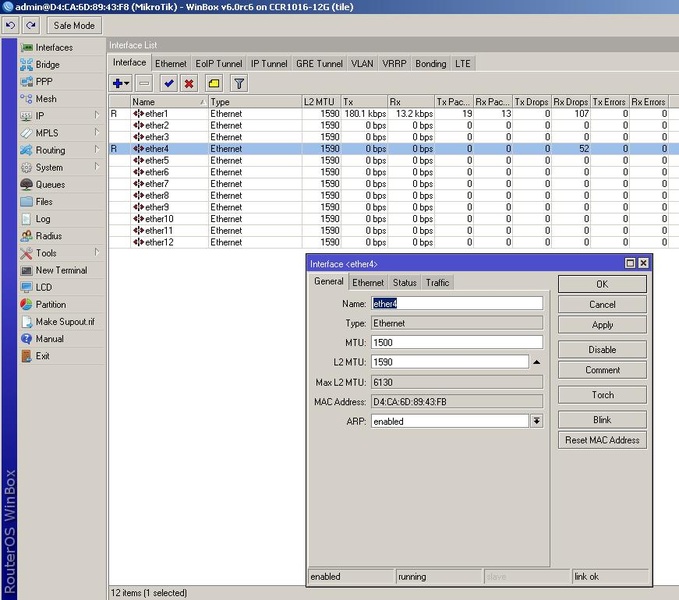Click the MTU input field
679x600 pixels.
coord(456,343)
